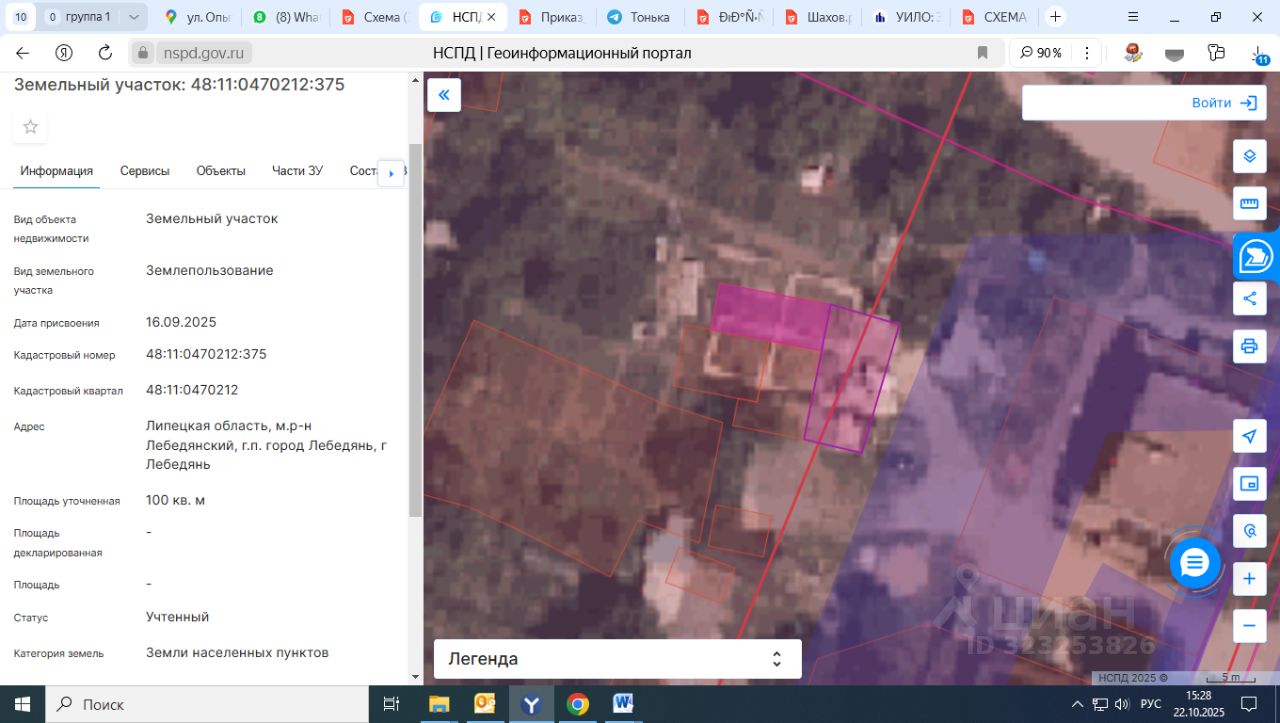Expand the 'группа 1' tab group dropdown

pos(134,17)
